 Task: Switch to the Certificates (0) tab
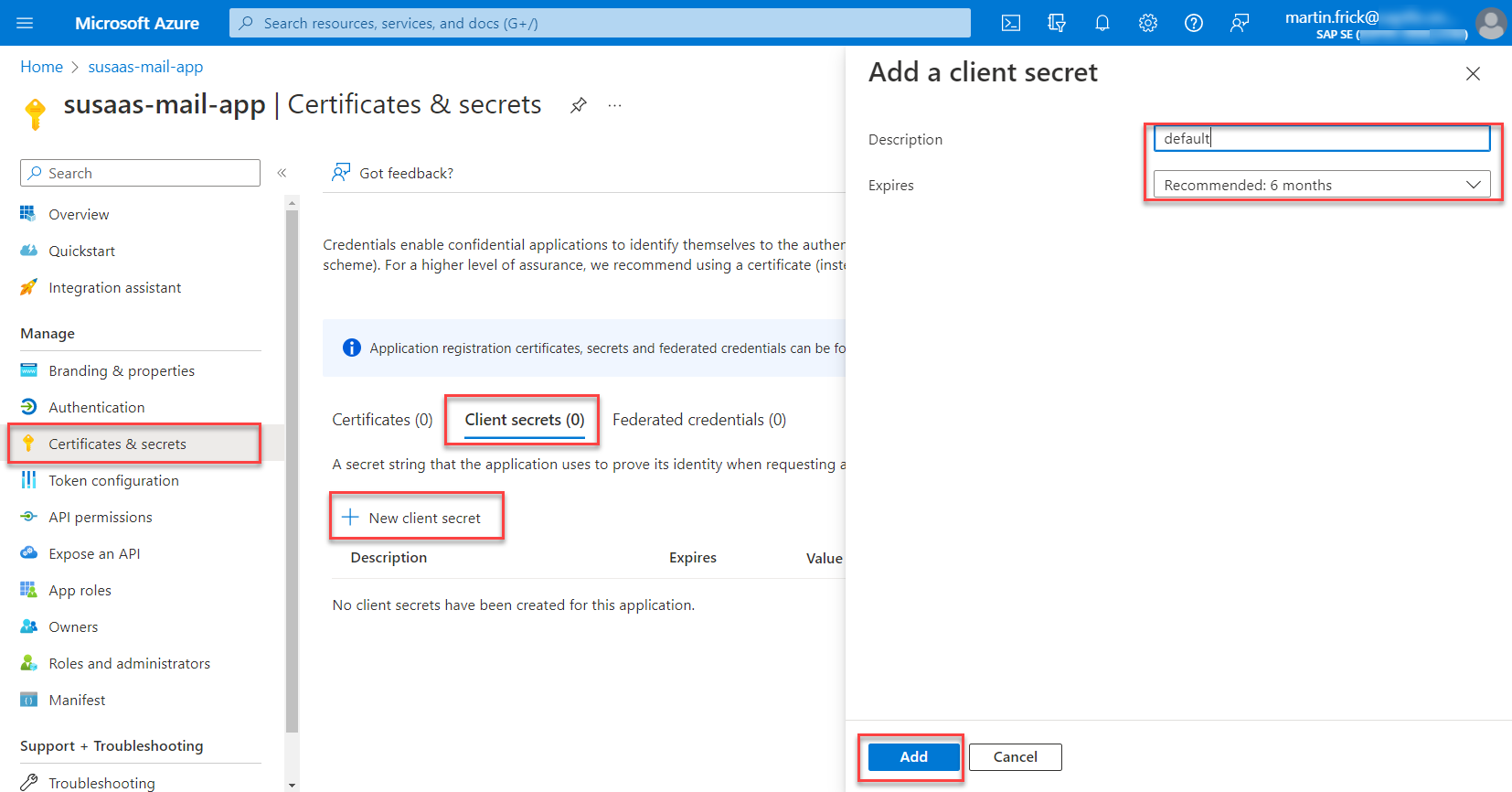coord(382,420)
